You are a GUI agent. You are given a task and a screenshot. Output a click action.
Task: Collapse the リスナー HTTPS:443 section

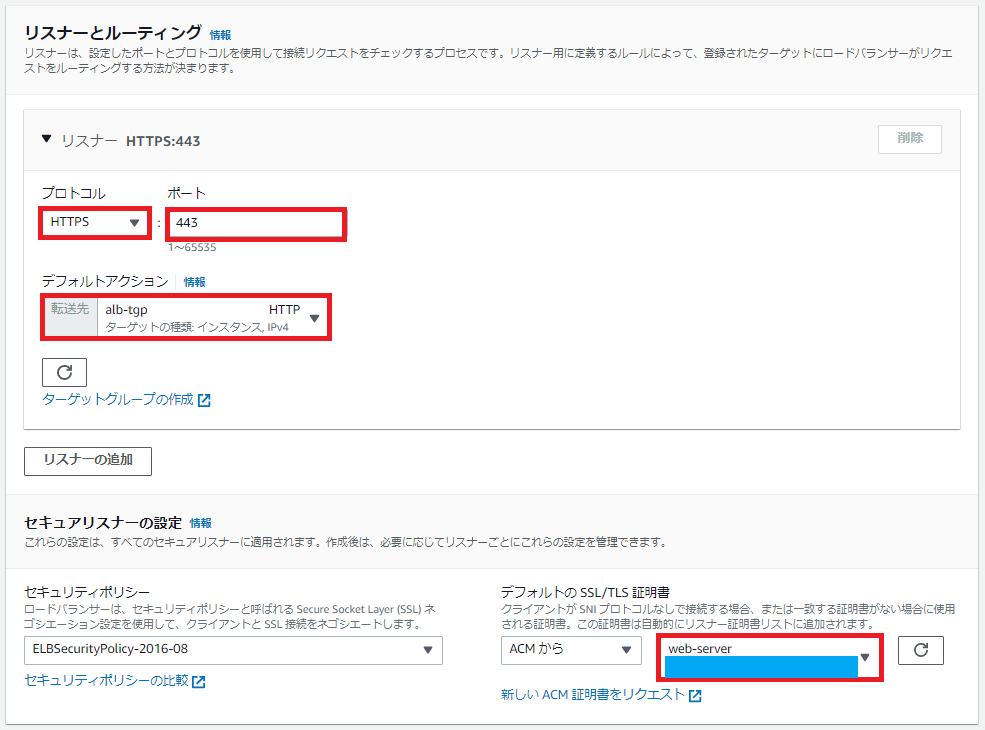click(x=45, y=141)
